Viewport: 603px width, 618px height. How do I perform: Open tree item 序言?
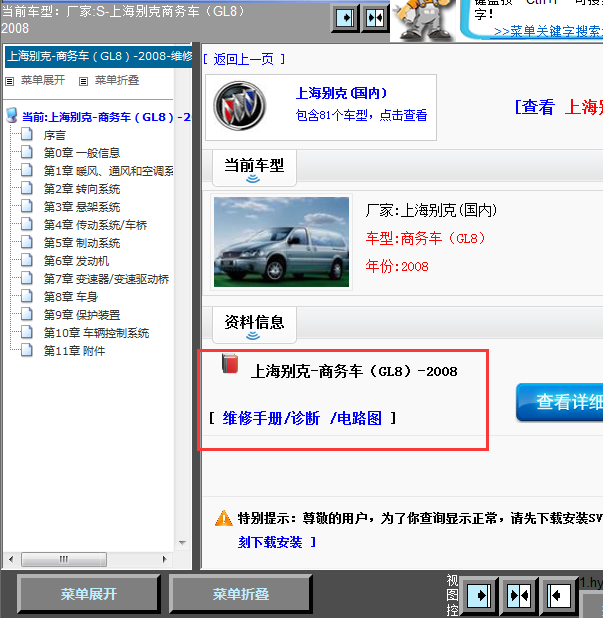click(54, 135)
